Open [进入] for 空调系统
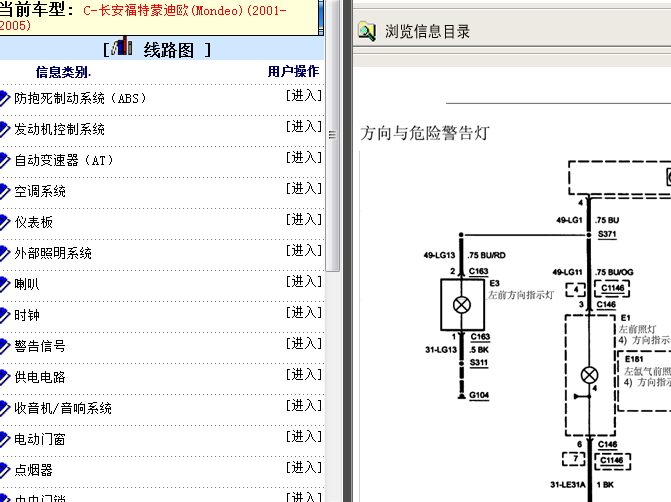This screenshot has width=671, height=502. (x=304, y=188)
